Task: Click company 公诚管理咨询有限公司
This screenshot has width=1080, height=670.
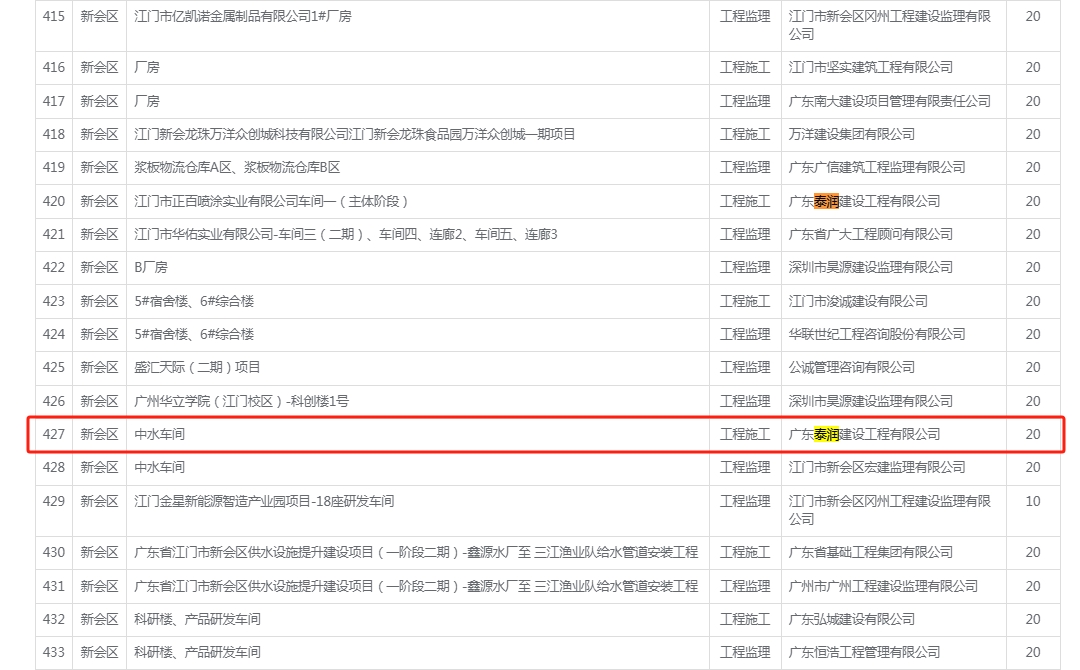Action: tap(851, 368)
